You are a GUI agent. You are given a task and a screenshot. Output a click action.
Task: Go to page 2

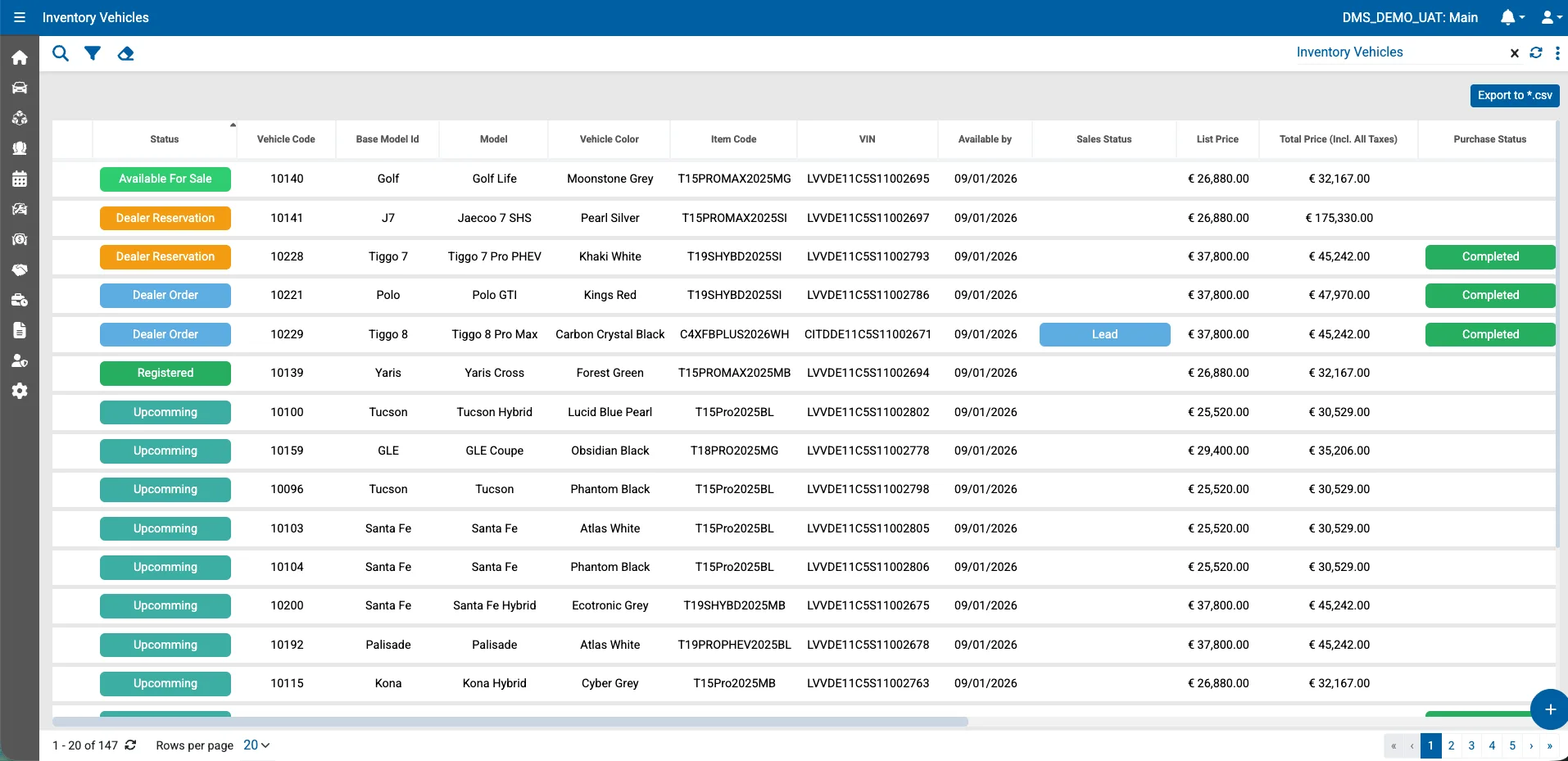click(x=1451, y=745)
